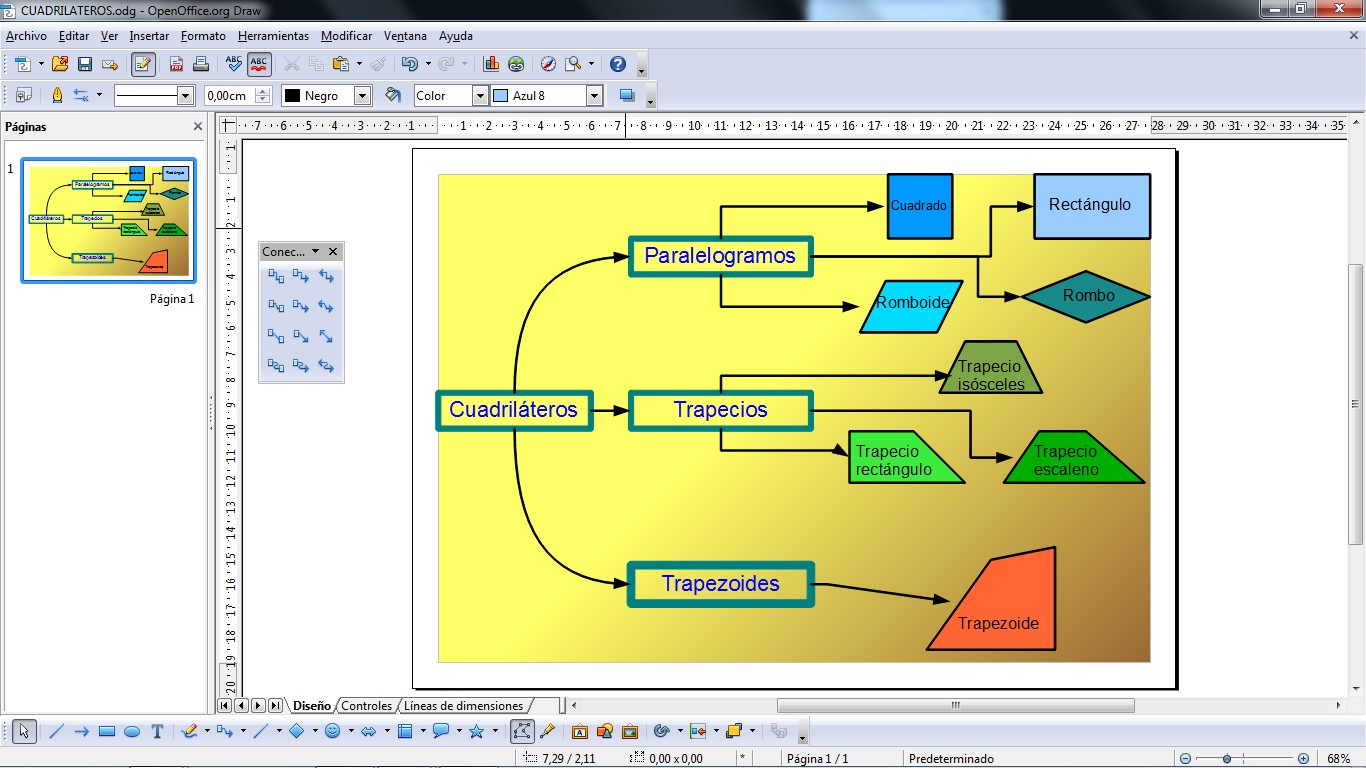Choose the Stars shapes tool
Screen dimensions: 1366x768
(x=476, y=731)
